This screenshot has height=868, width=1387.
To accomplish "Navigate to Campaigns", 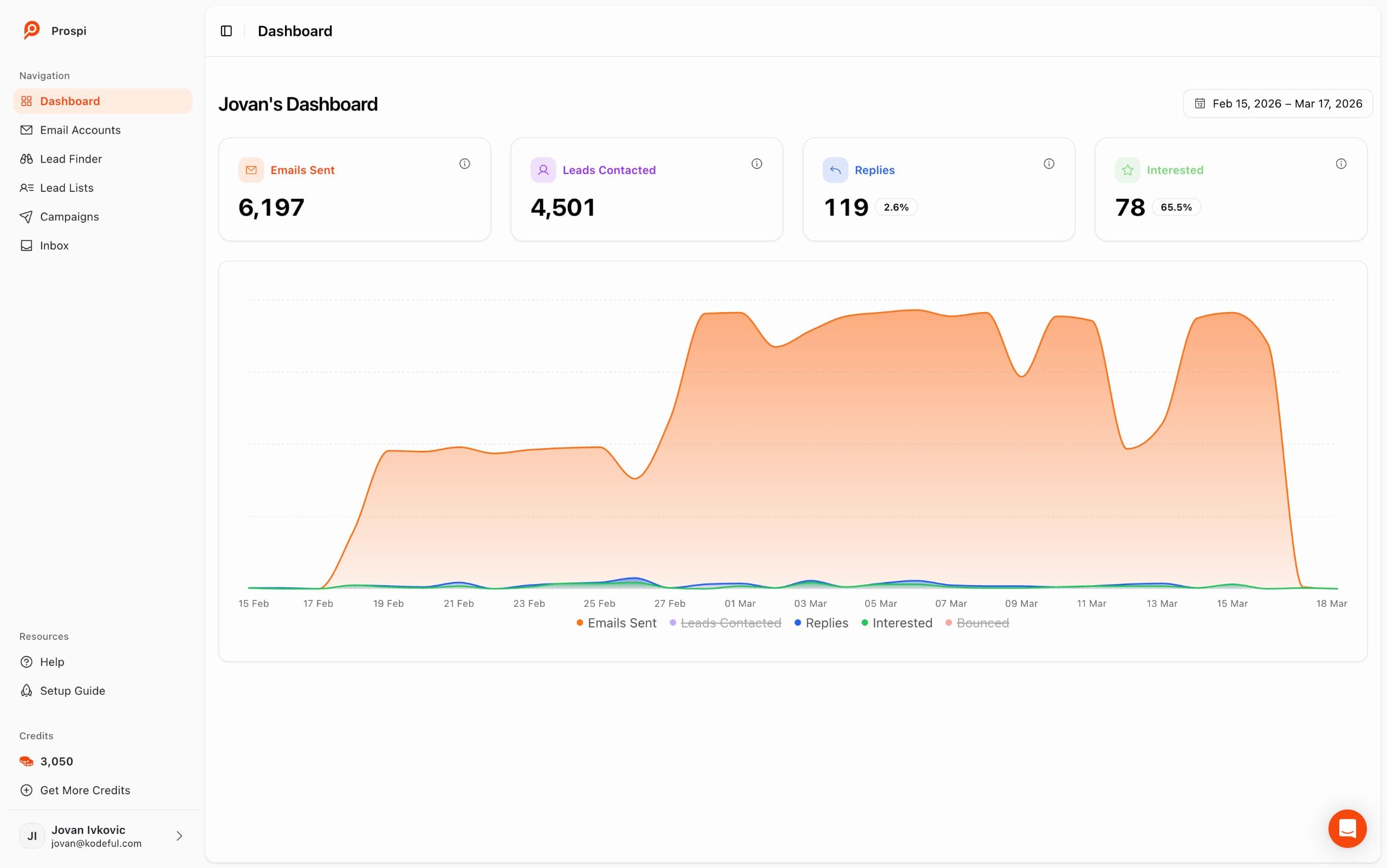I will (x=69, y=216).
